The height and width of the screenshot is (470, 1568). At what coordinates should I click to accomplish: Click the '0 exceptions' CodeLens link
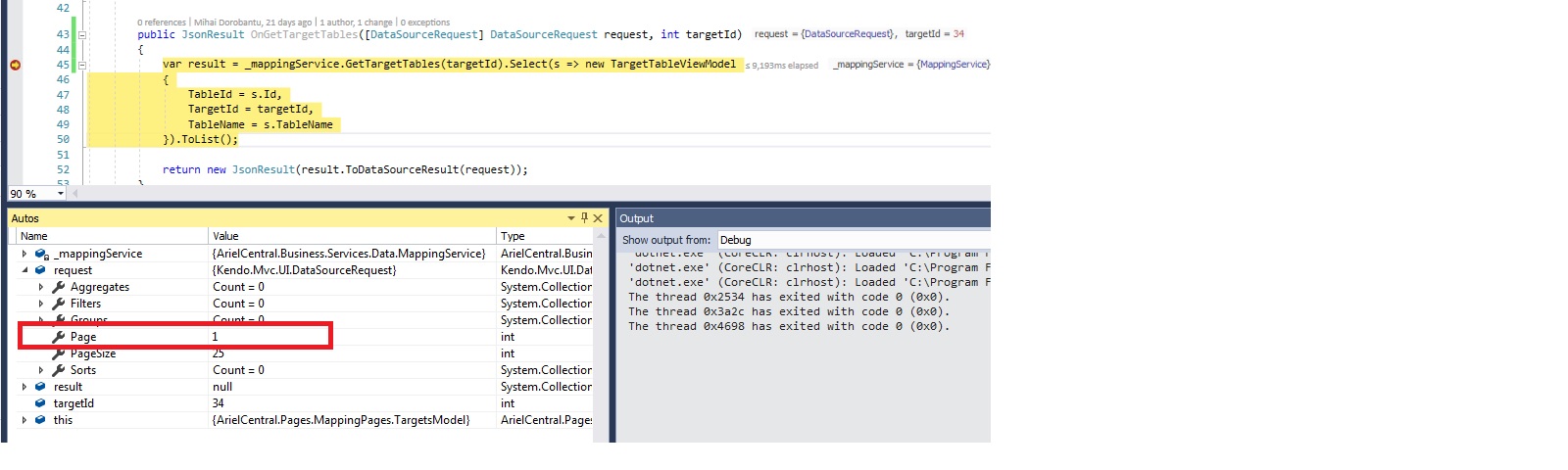click(425, 22)
